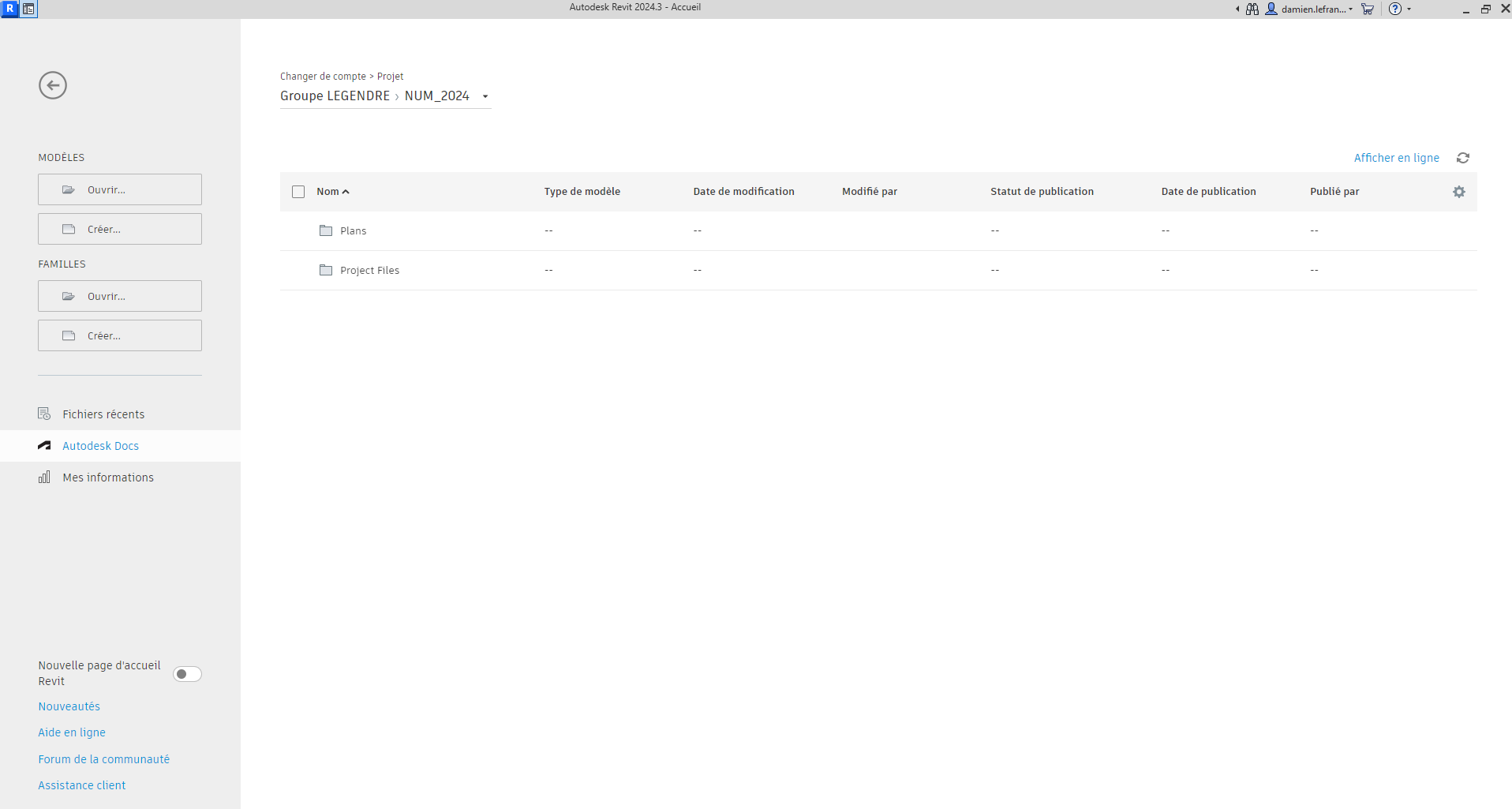1512x809 pixels.
Task: Check the select-all checkbox in header
Action: (x=298, y=192)
